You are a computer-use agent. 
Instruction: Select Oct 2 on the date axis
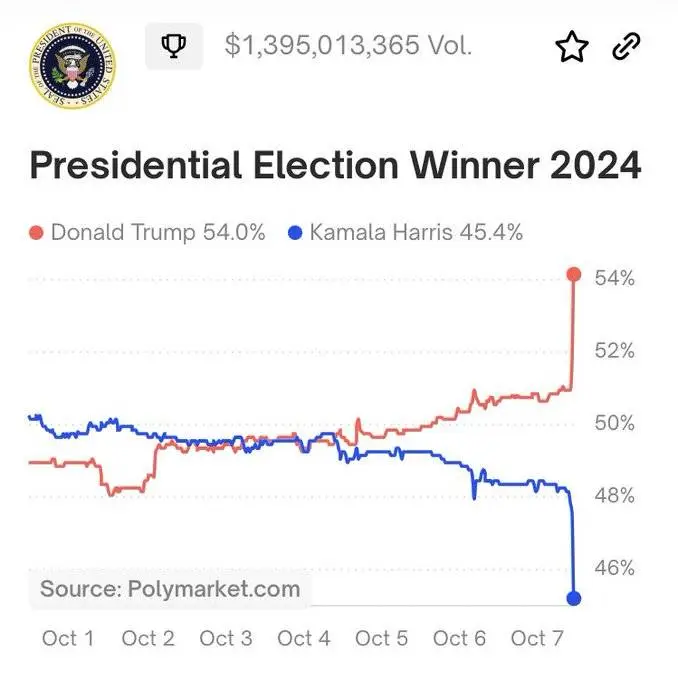coord(147,638)
